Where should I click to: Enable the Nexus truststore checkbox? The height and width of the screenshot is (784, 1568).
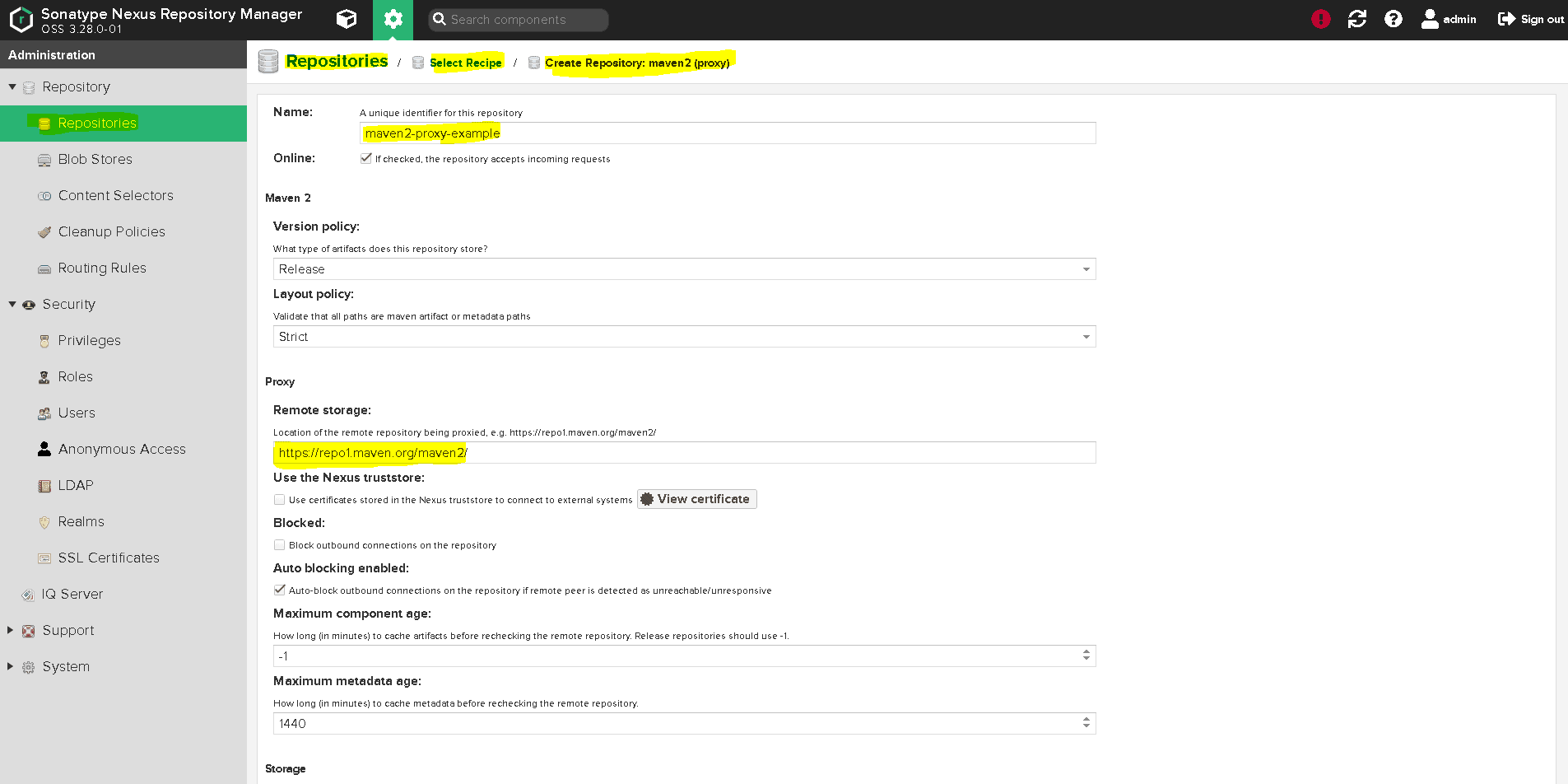click(280, 499)
